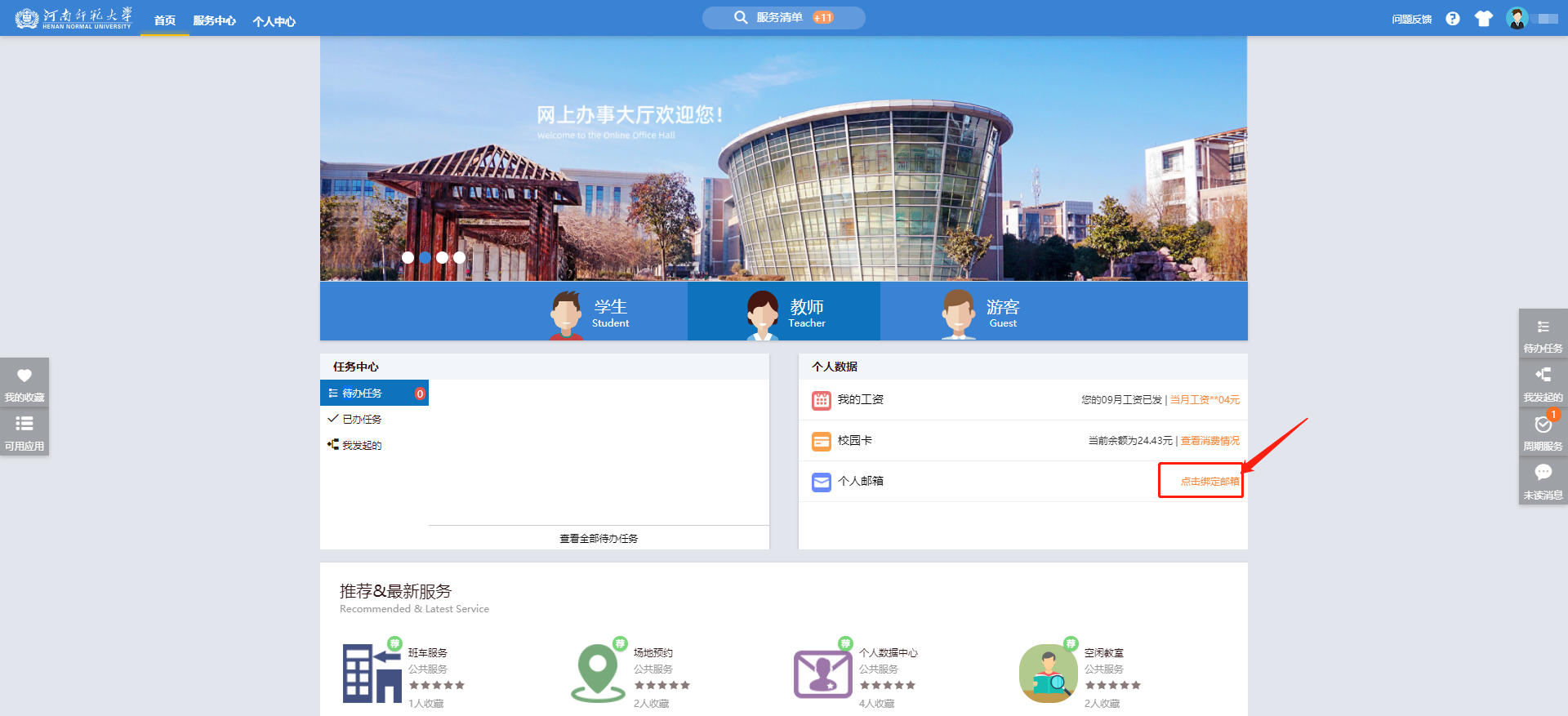Switch to 学生 Student role tab
This screenshot has width=1568, height=716.
click(x=590, y=313)
